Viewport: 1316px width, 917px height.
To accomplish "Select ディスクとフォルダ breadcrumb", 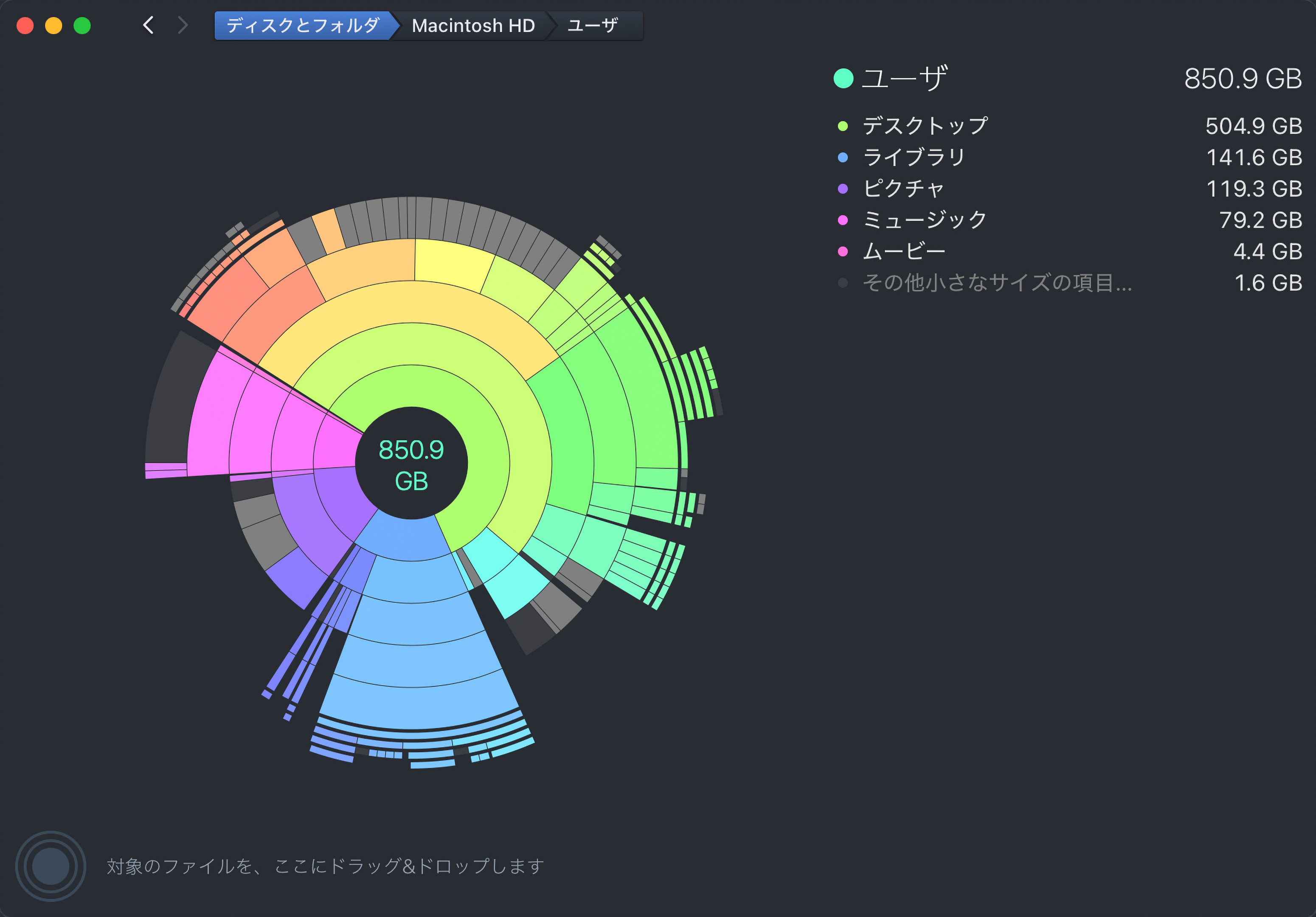I will pyautogui.click(x=303, y=25).
